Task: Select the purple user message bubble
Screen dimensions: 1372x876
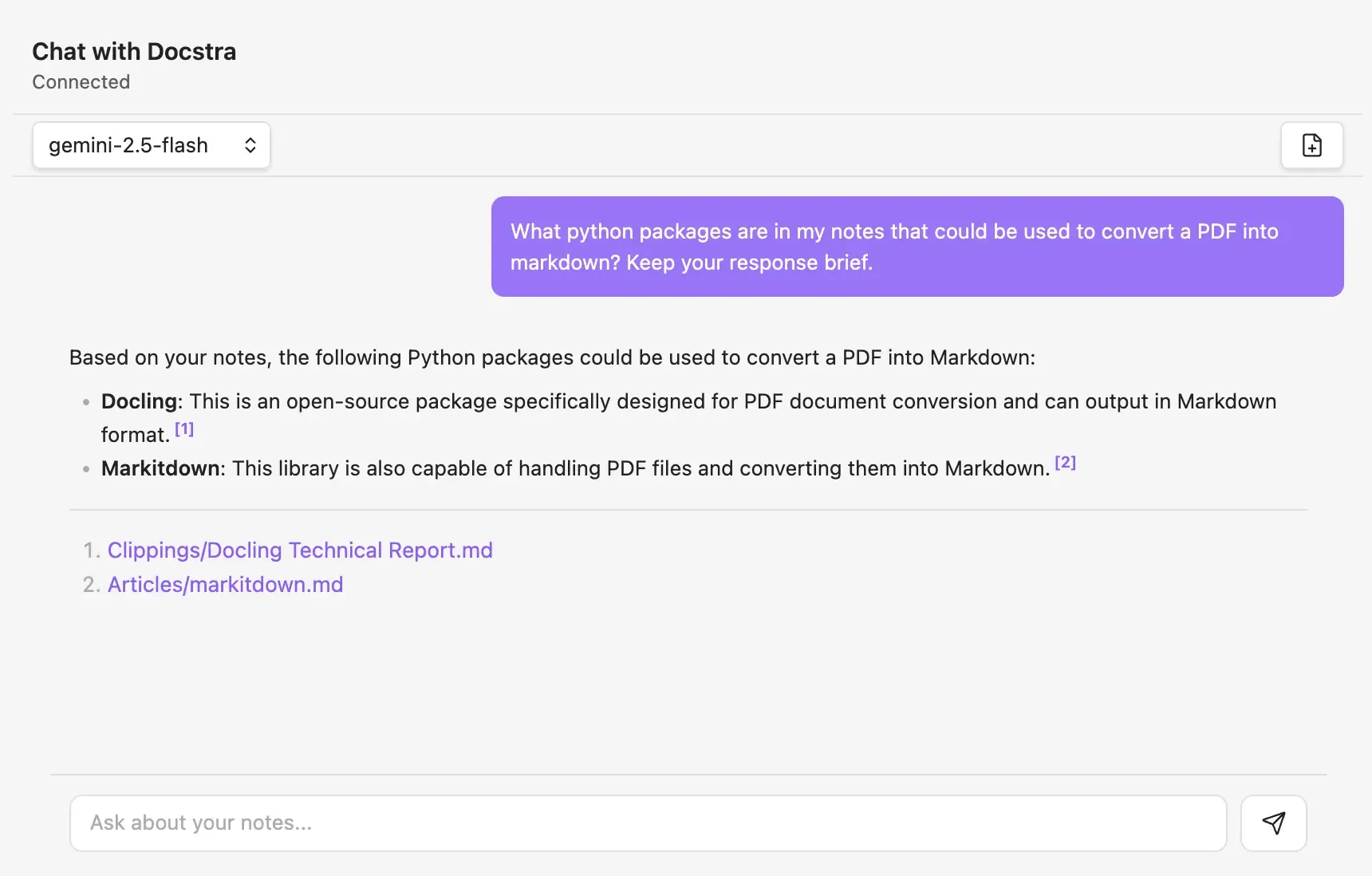Action: pyautogui.click(x=916, y=247)
